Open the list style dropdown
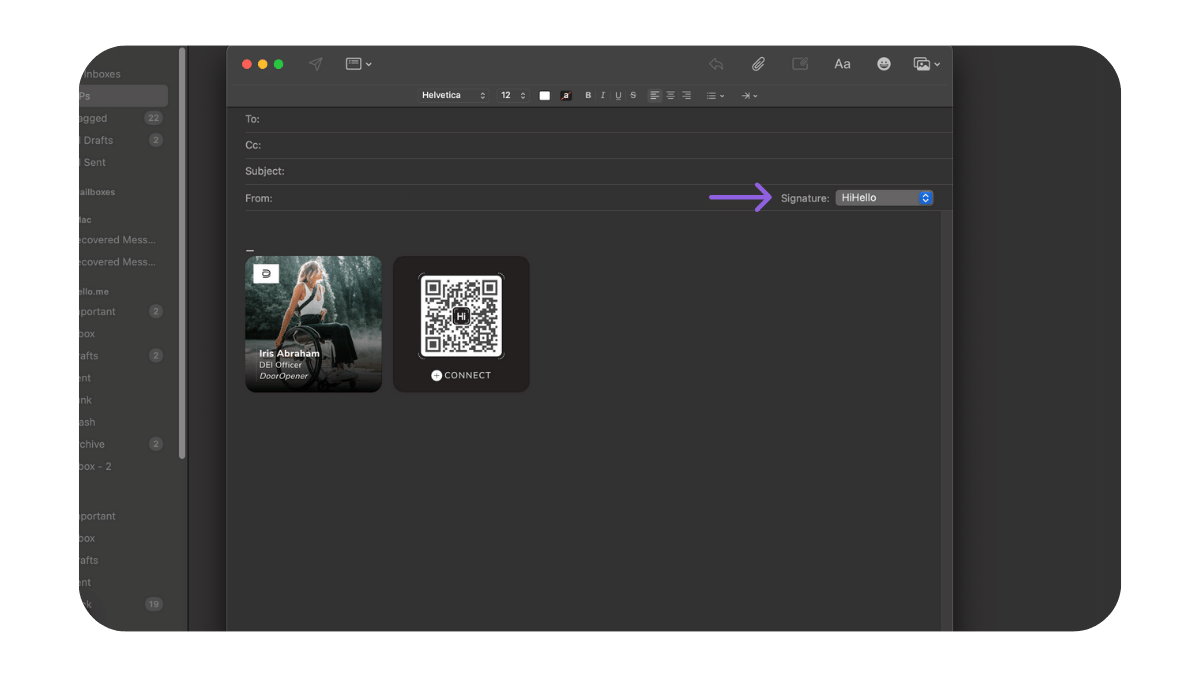 (x=716, y=96)
